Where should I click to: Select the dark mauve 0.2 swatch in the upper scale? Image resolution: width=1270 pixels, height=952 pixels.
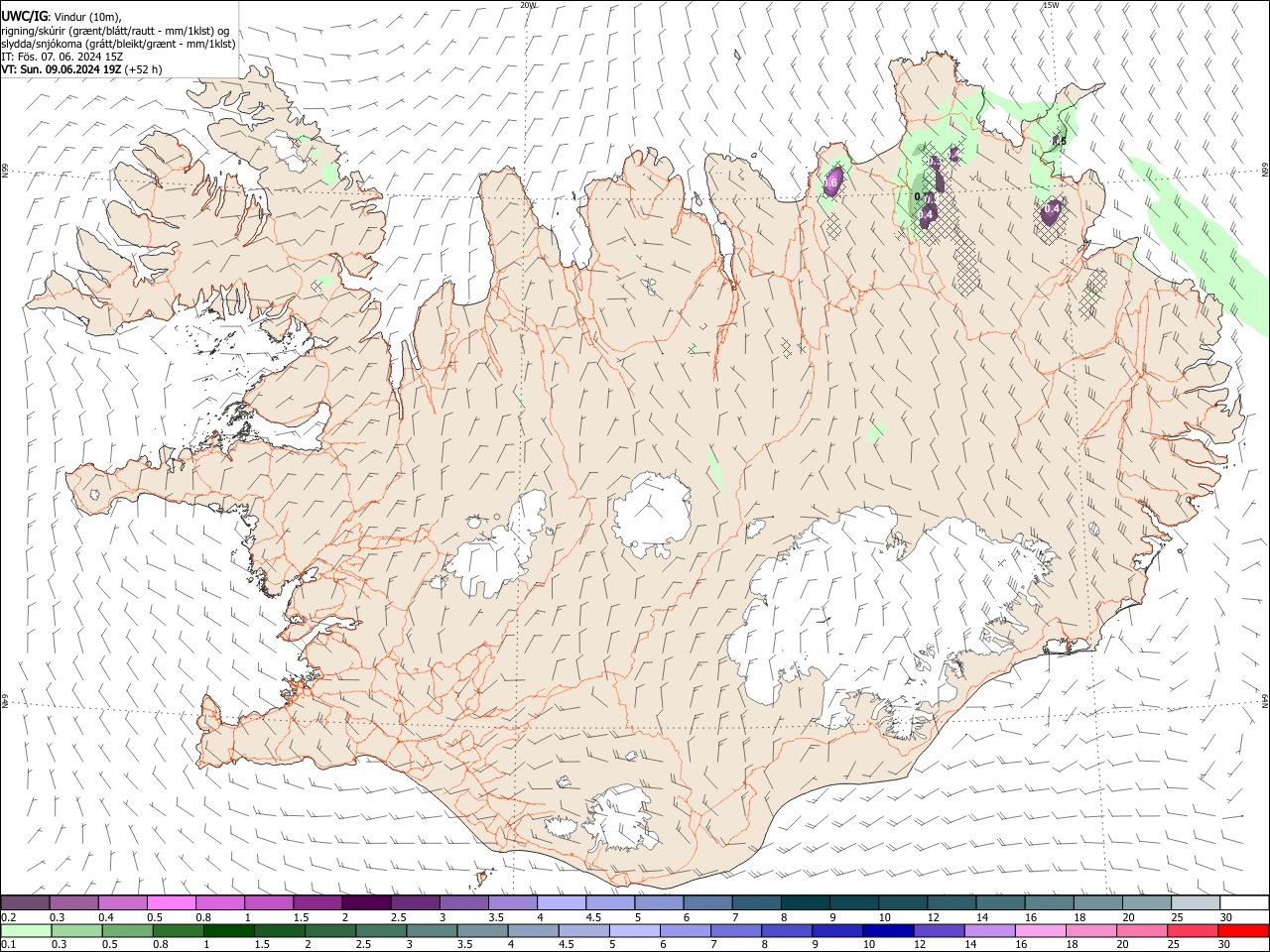(25, 903)
